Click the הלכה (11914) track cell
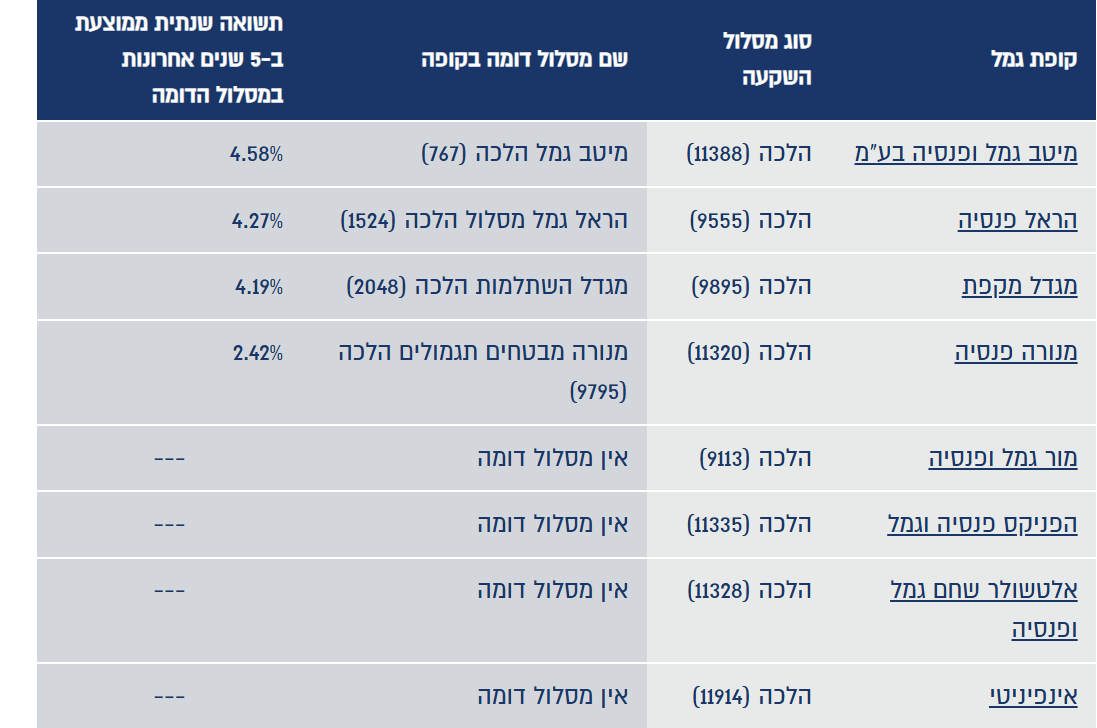1097x728 pixels. point(751,696)
